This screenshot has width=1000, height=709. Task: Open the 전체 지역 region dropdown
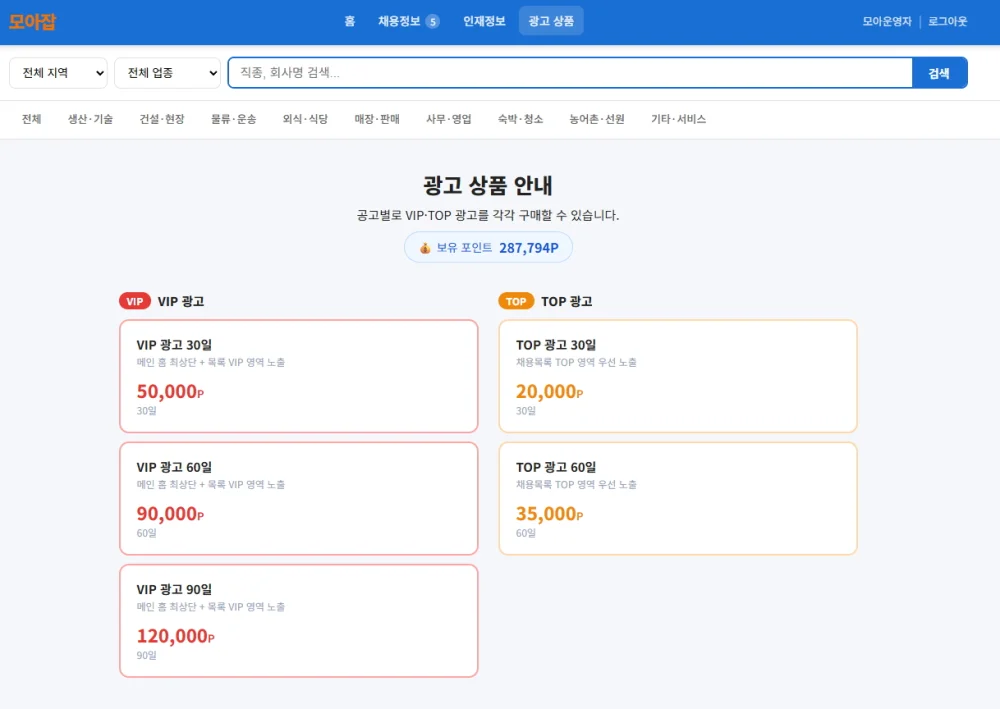(x=58, y=73)
